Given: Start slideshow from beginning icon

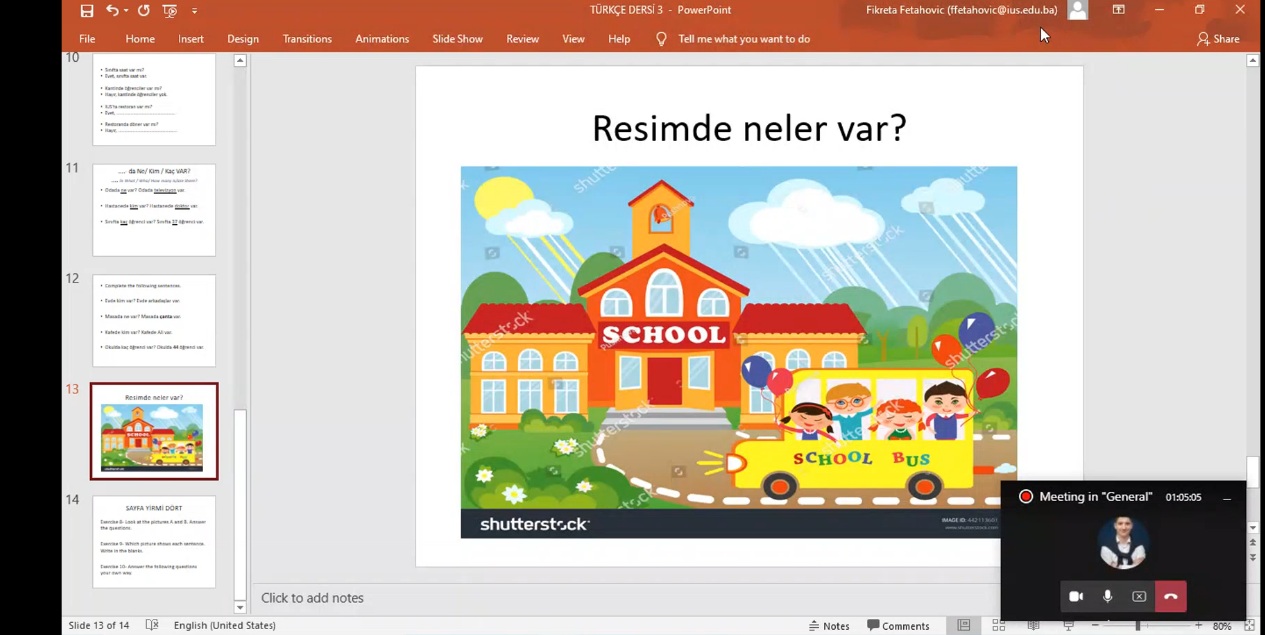Looking at the screenshot, I should pyautogui.click(x=170, y=11).
